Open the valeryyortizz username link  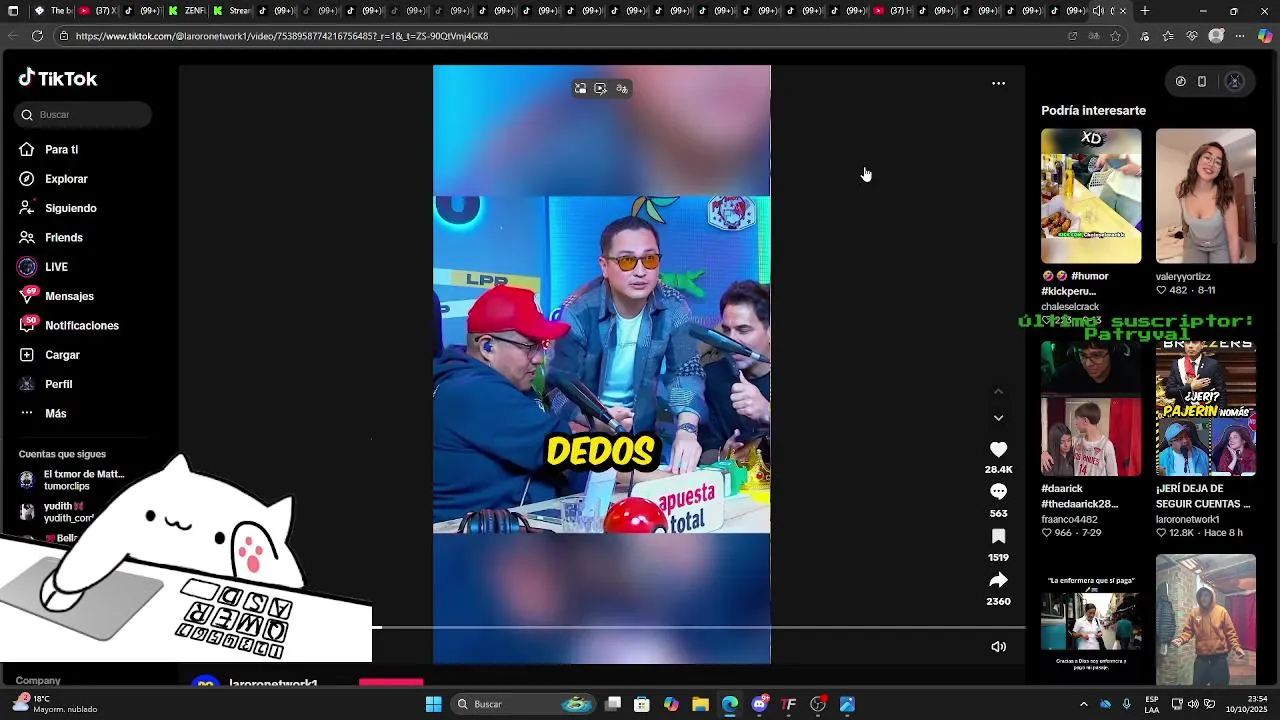[1183, 277]
